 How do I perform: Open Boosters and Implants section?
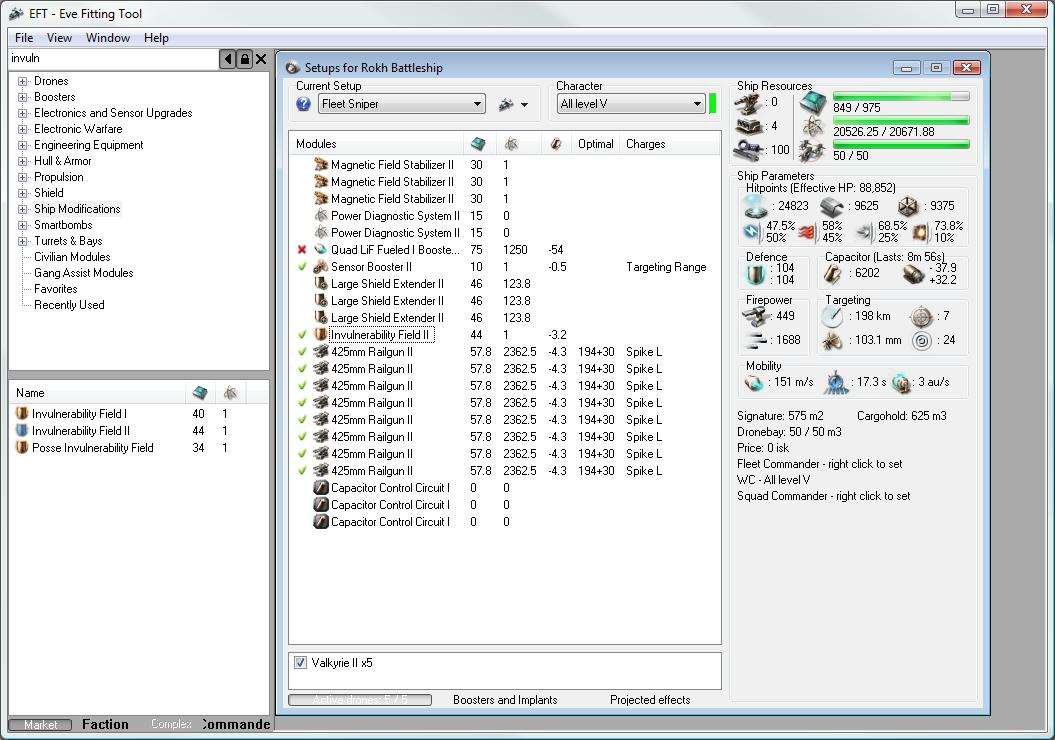pos(505,700)
